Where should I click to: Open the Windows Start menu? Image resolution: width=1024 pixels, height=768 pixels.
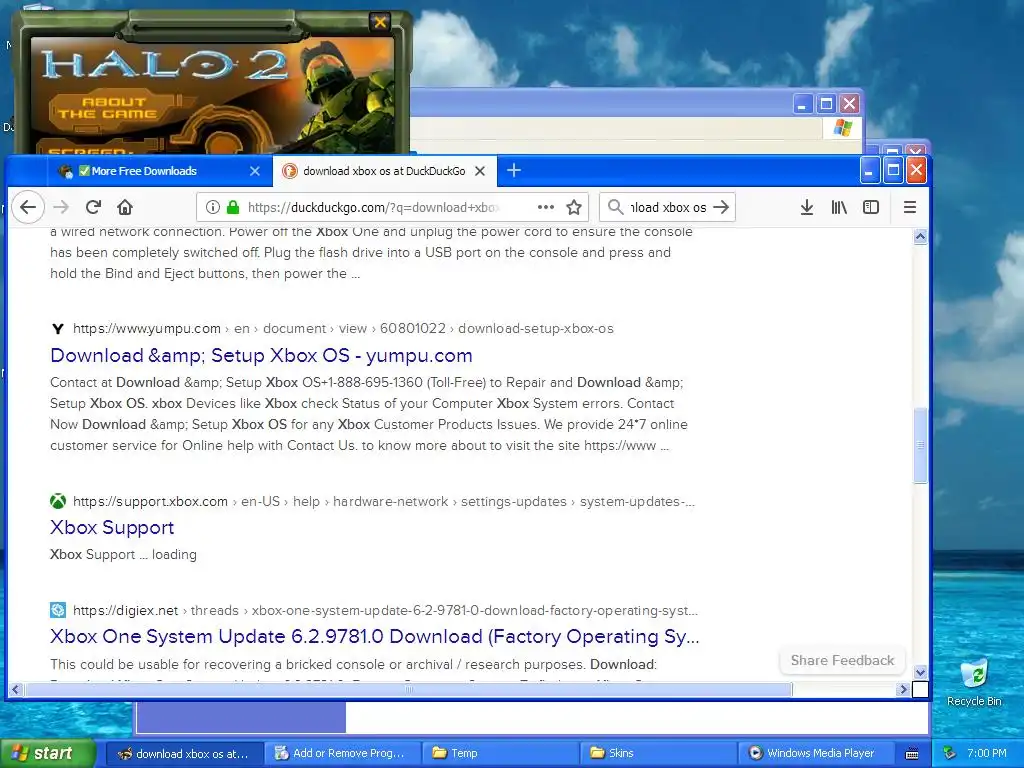click(x=47, y=753)
